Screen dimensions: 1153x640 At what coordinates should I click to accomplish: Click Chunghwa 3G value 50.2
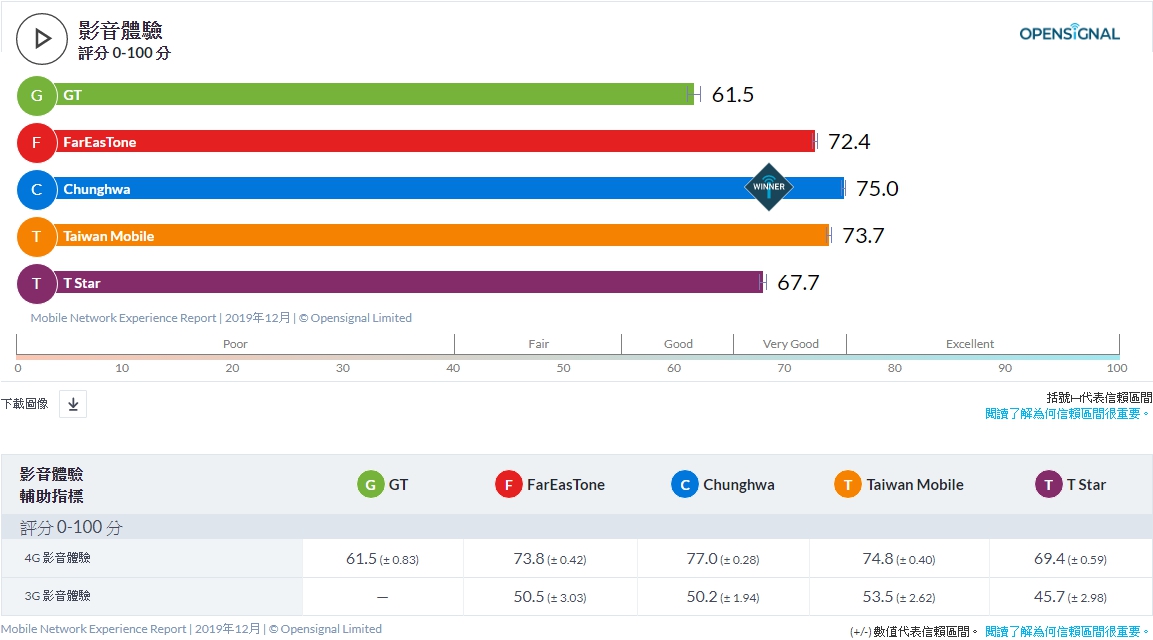pyautogui.click(x=723, y=597)
